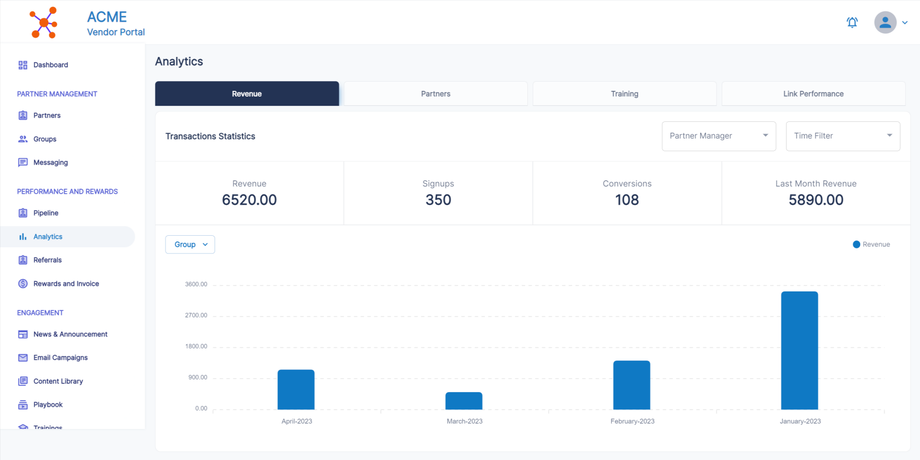This screenshot has height=460, width=920.
Task: Click the Content Library icon
Action: [23, 381]
